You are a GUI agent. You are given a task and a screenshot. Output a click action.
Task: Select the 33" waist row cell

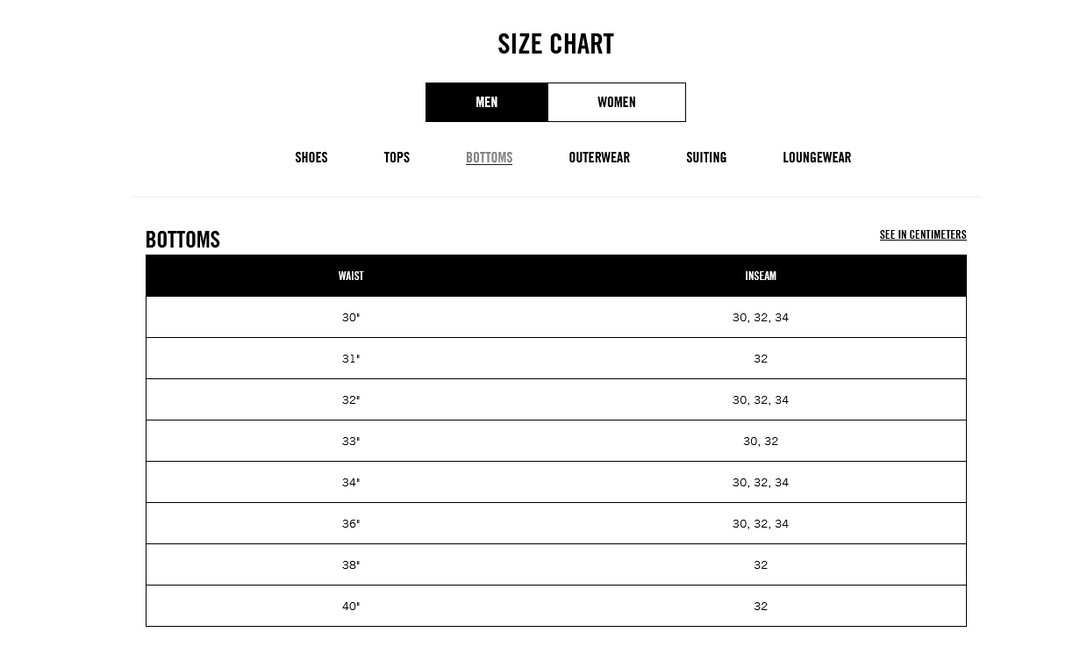click(x=351, y=441)
